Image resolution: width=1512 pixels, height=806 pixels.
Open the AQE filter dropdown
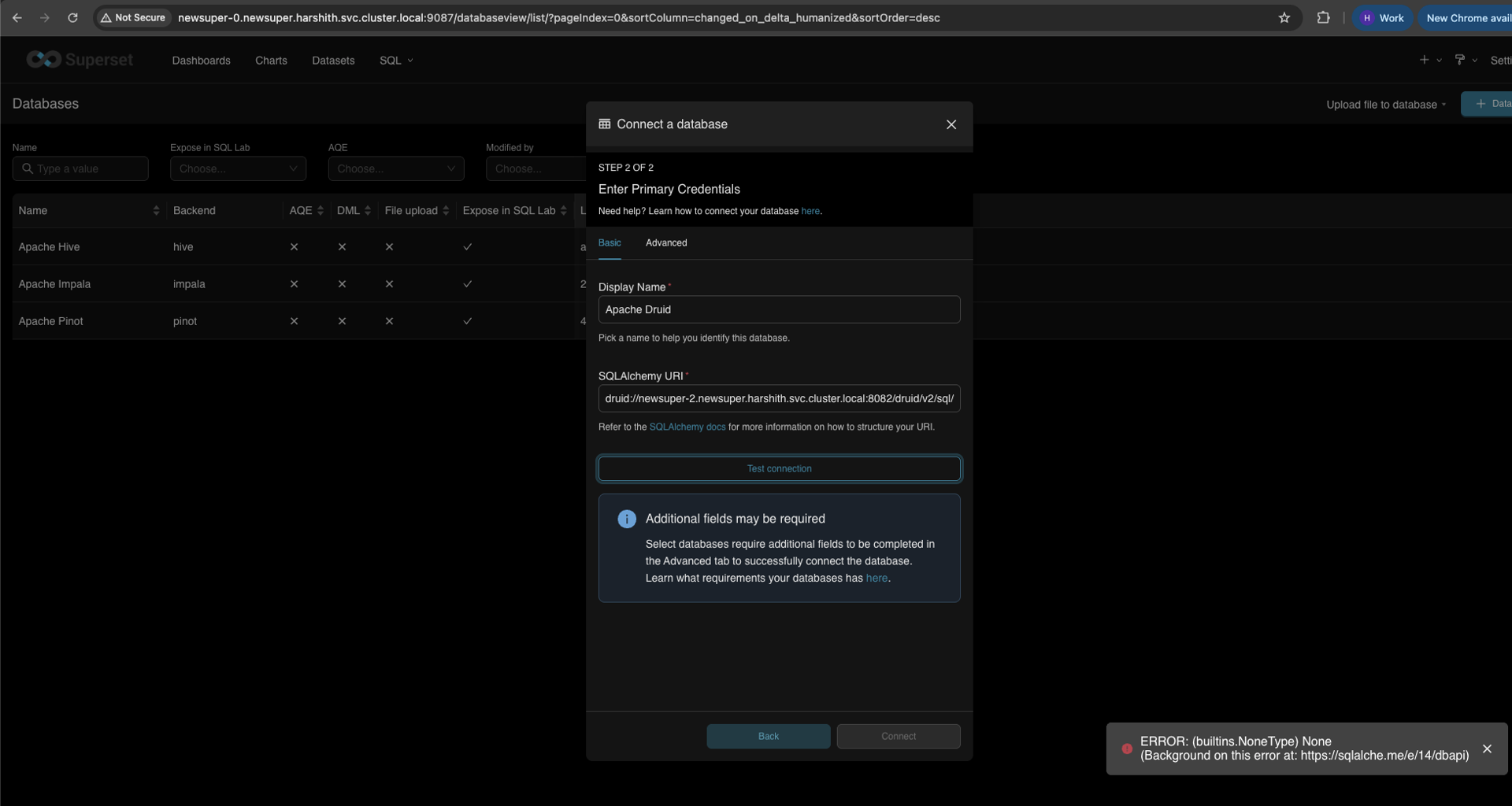click(396, 168)
